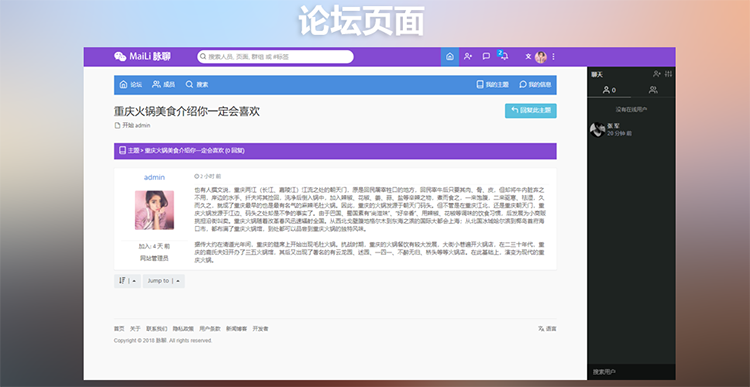Open the 论坛 forum navigation item

click(131, 85)
